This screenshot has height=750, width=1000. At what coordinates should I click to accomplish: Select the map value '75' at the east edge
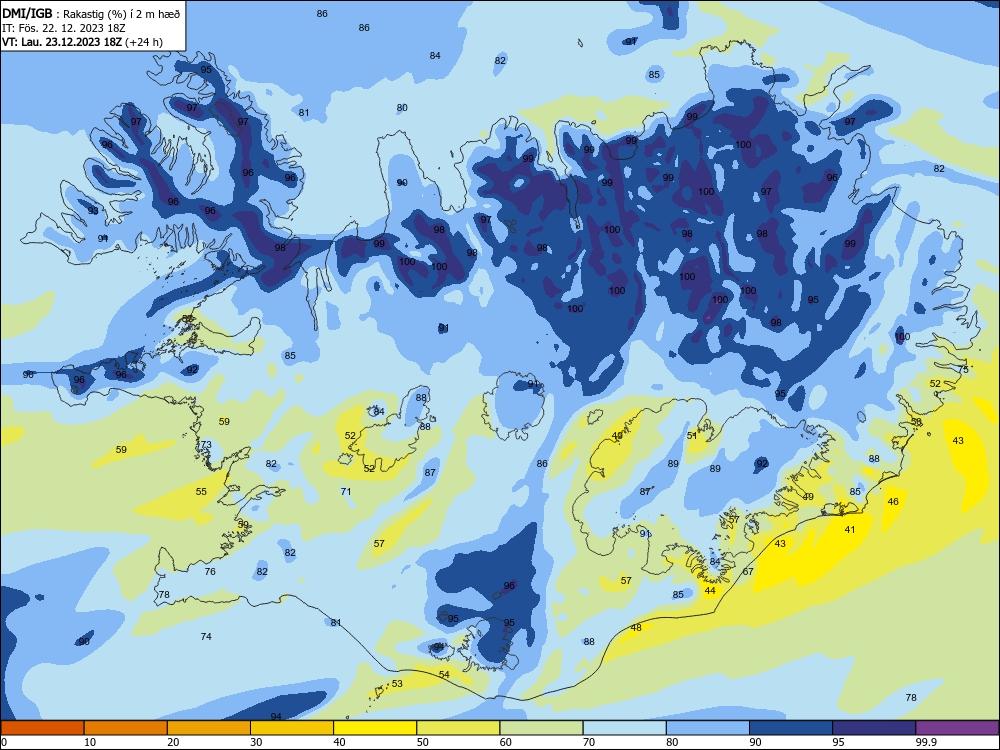[x=963, y=369]
